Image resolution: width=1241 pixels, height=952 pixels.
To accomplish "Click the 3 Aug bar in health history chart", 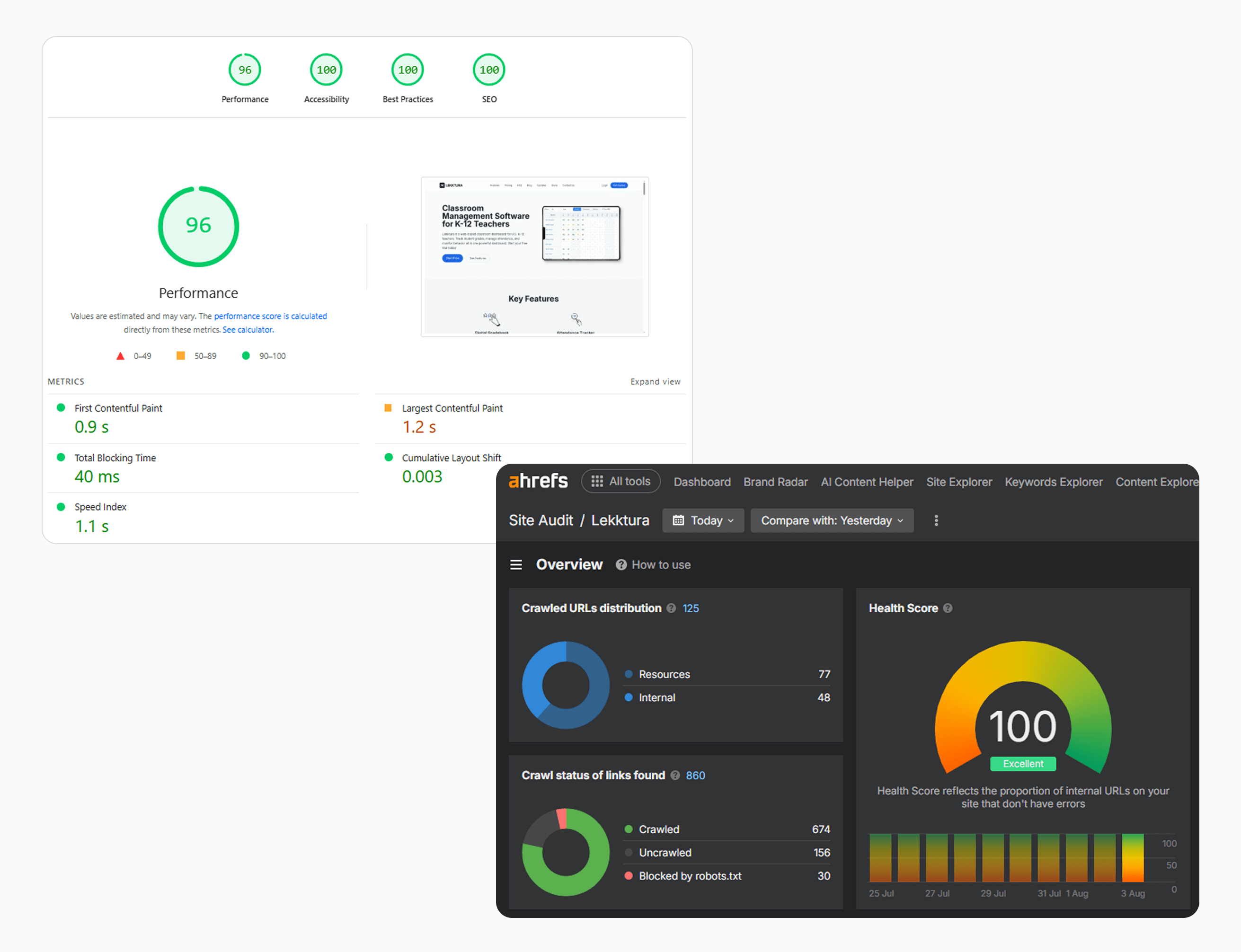I will tap(1132, 857).
